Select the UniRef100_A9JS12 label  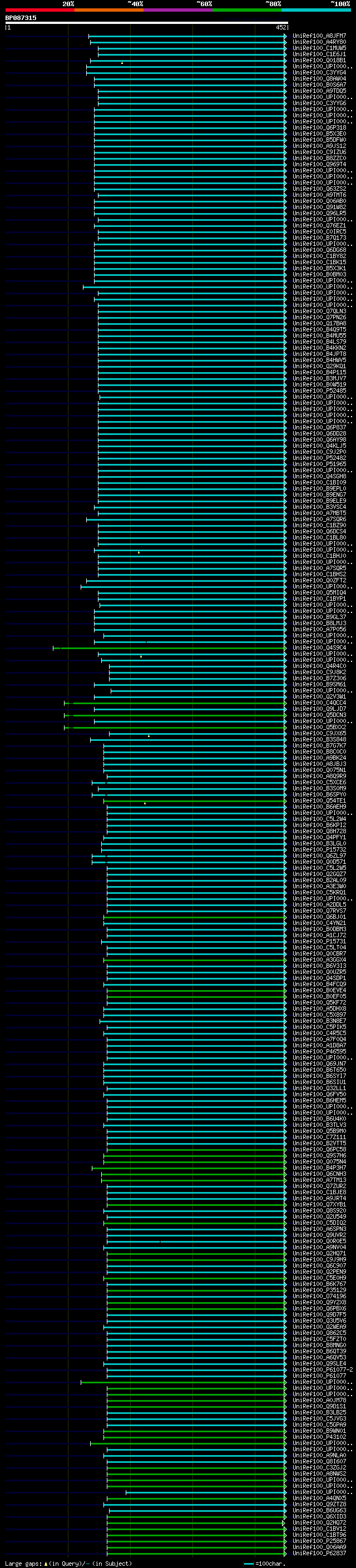(x=319, y=146)
